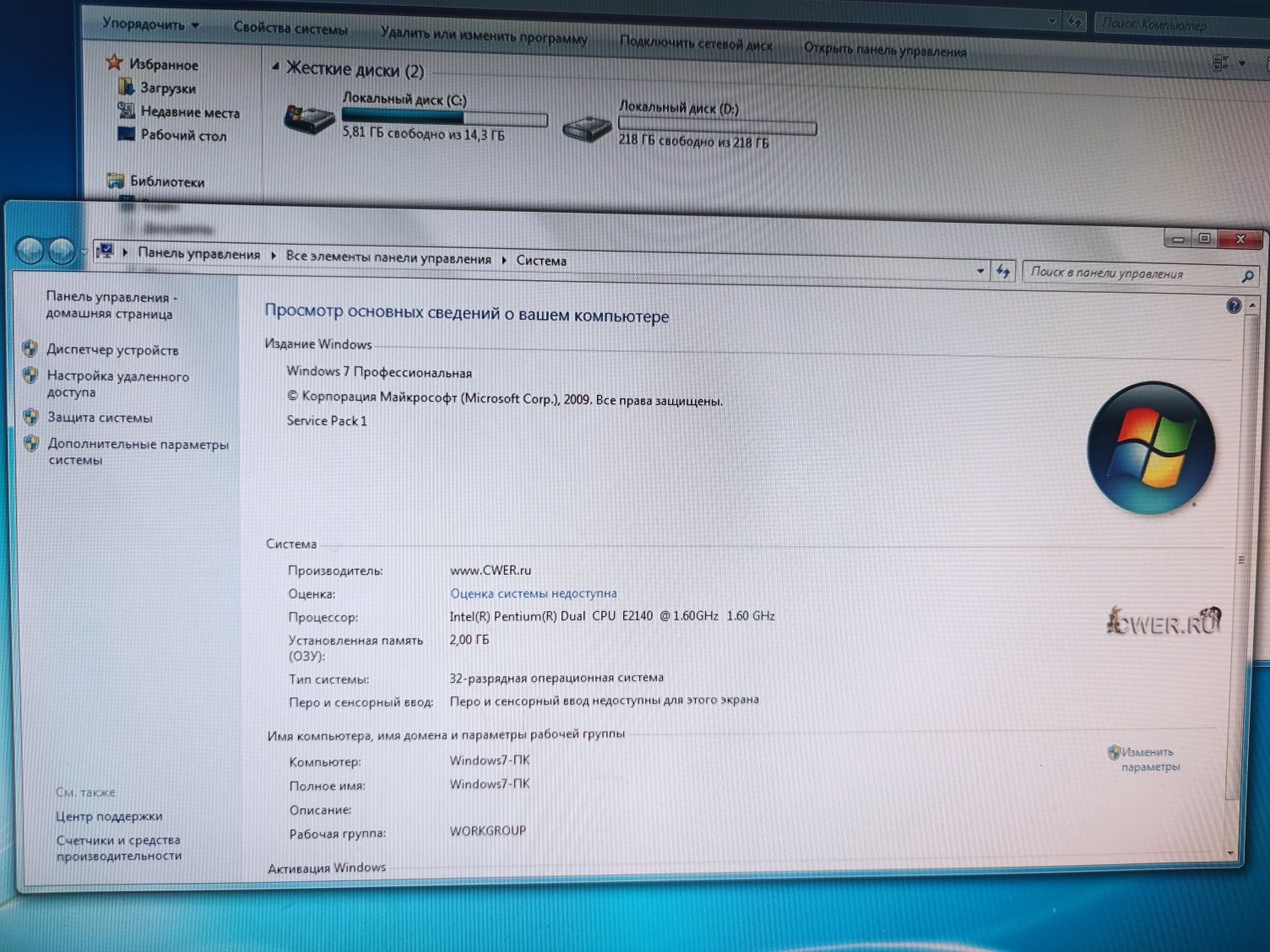Screen dimensions: 1270x952
Task: Click Свойства системы in Explorer toolbar
Action: pyautogui.click(x=290, y=28)
